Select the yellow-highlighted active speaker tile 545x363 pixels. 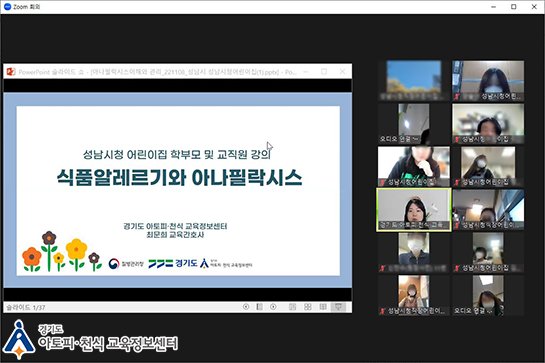tap(414, 210)
